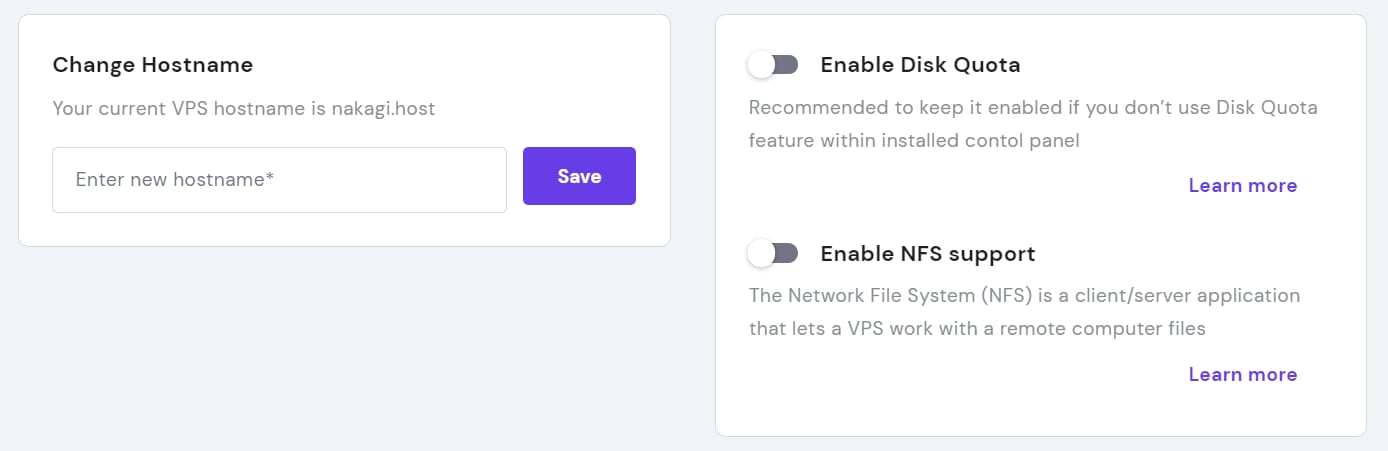Click the Save hostname button
Viewport: 1388px width, 451px height.
[x=579, y=176]
